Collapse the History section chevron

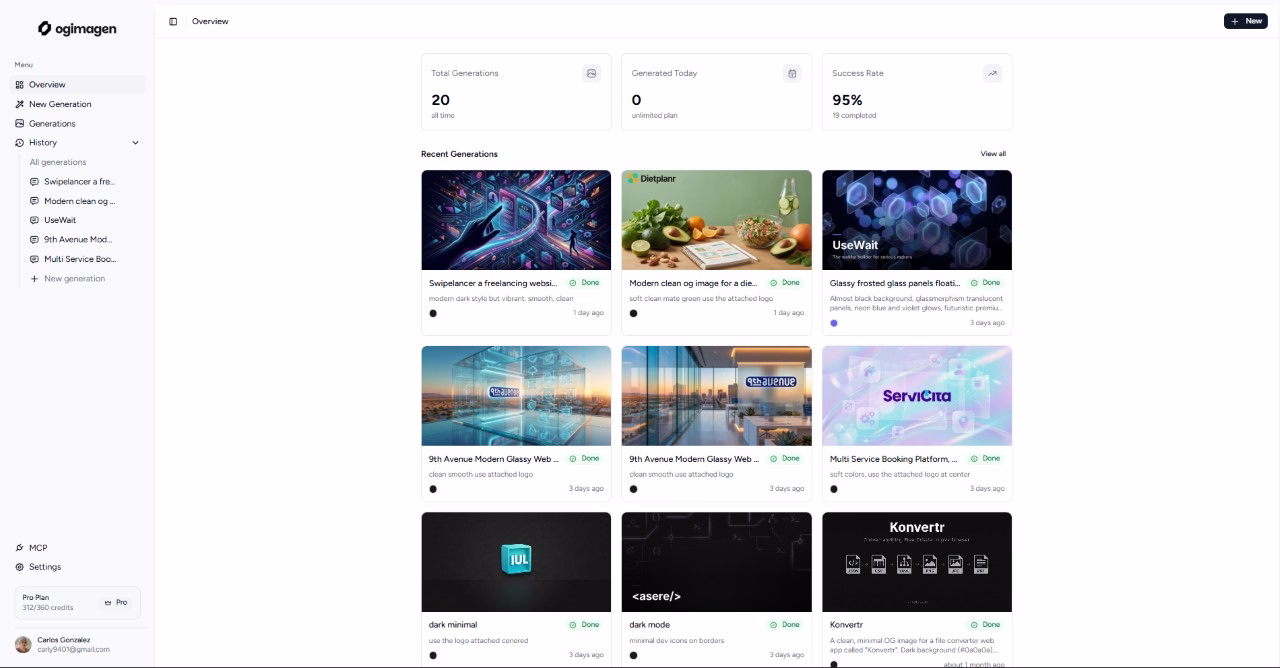pyautogui.click(x=135, y=143)
